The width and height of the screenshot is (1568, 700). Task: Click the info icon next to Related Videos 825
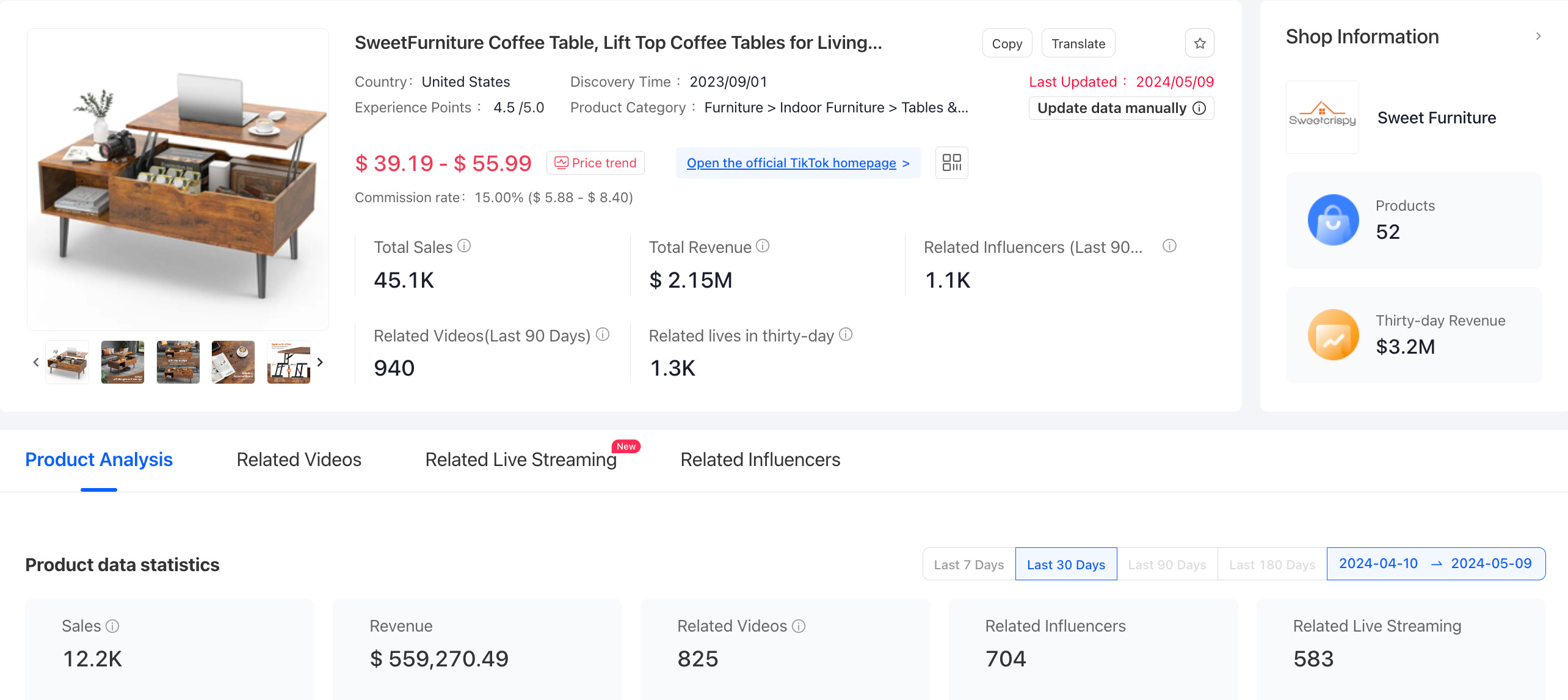point(799,626)
